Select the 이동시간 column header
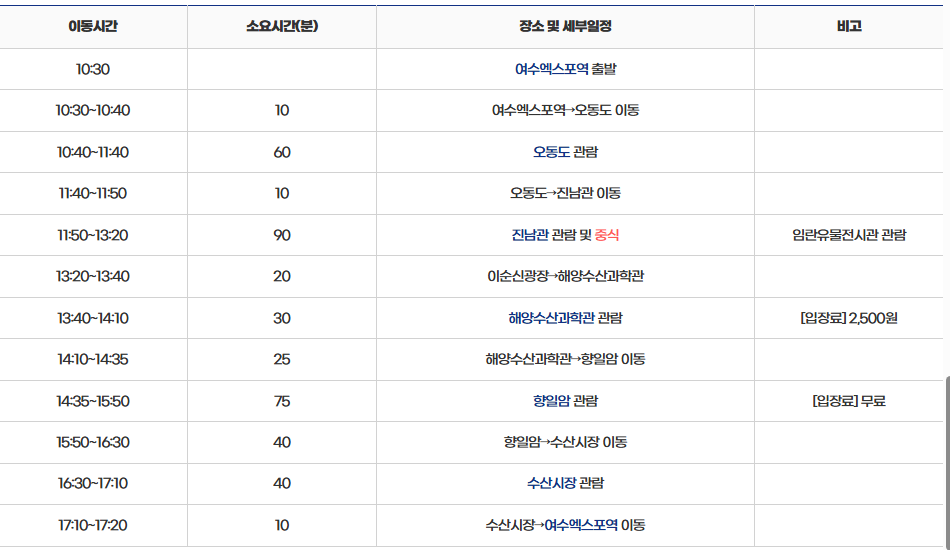The image size is (950, 550). point(93,27)
